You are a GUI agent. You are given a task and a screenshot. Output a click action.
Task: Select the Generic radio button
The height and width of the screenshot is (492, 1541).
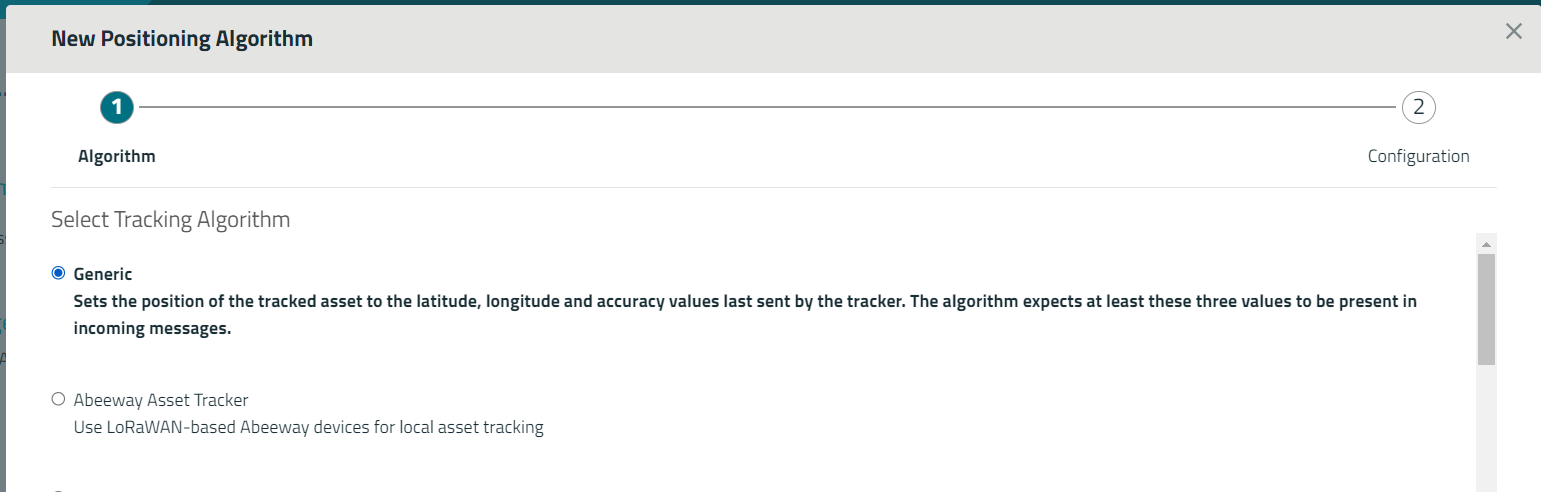(58, 273)
